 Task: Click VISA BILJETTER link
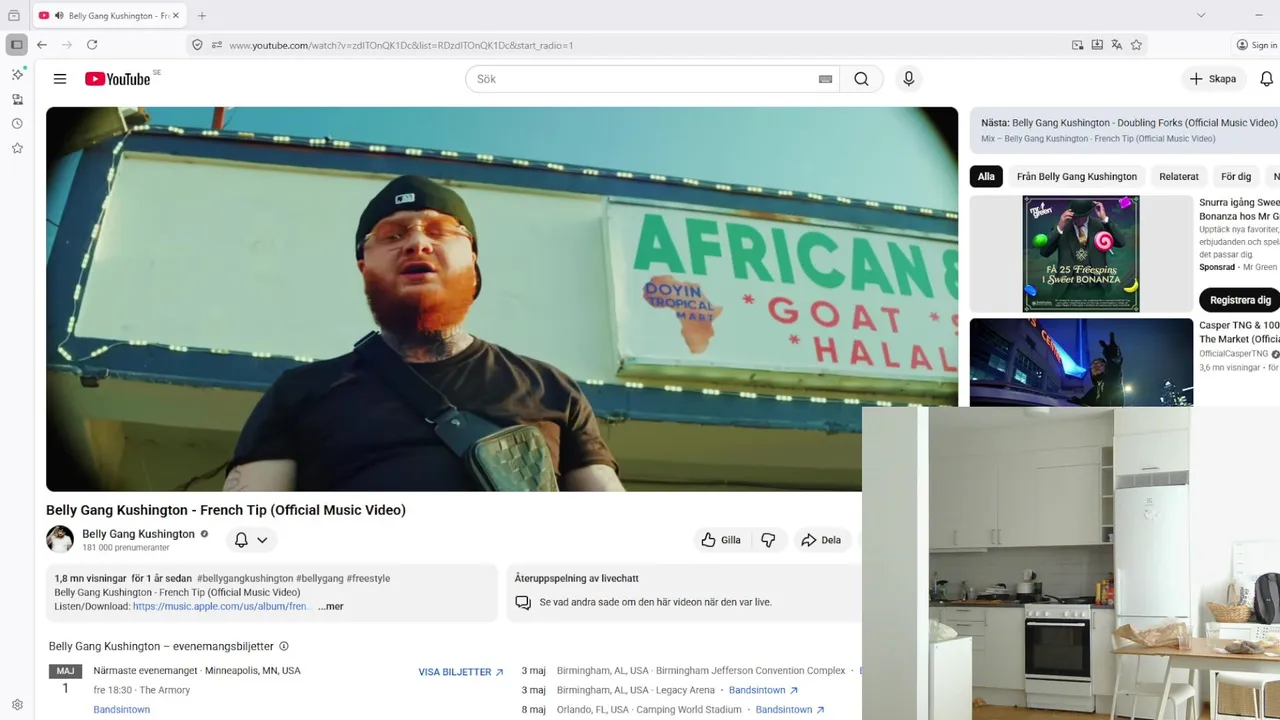click(x=461, y=672)
